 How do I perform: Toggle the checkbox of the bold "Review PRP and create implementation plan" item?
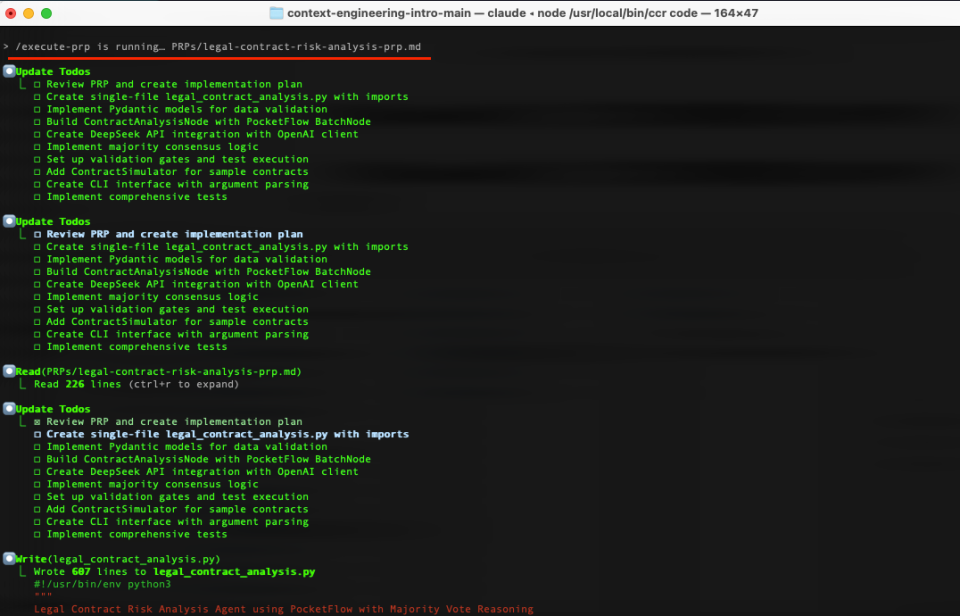[x=37, y=235]
